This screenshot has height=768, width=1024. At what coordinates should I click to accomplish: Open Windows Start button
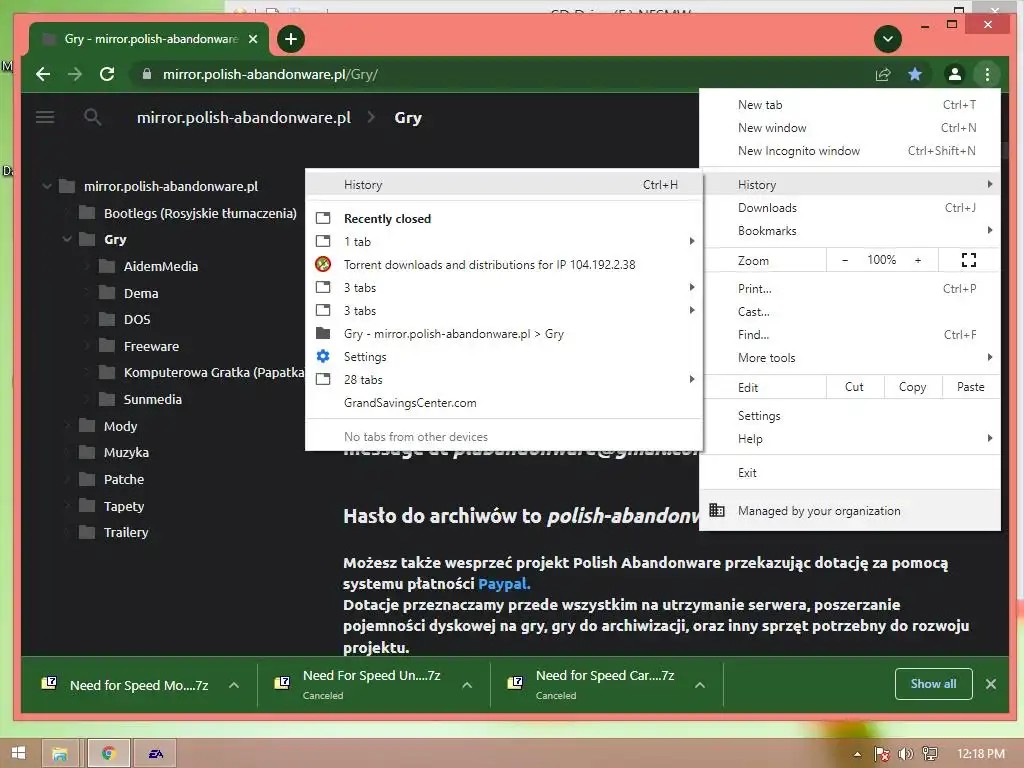(x=18, y=753)
